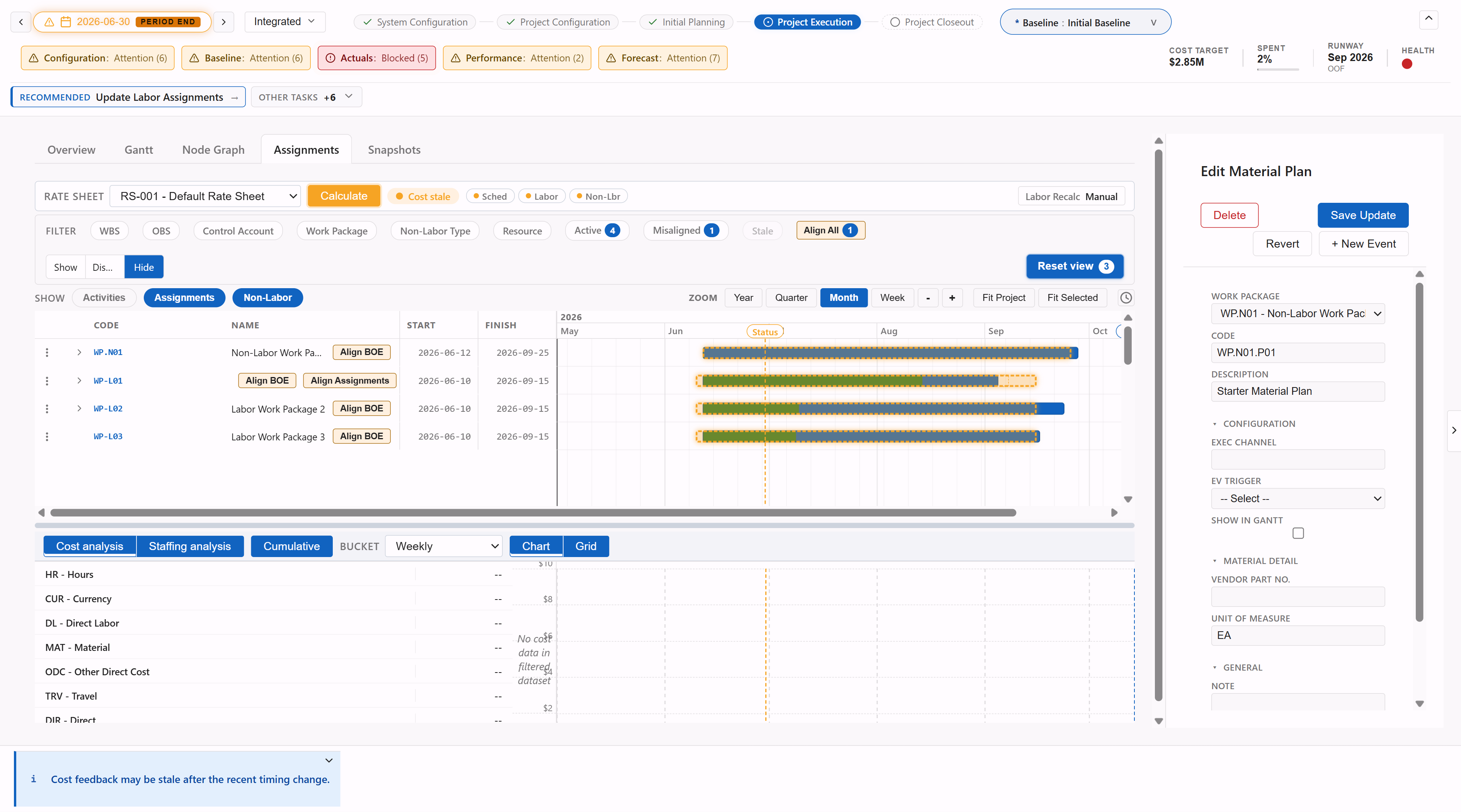Open row menu for WP-L02

47,408
